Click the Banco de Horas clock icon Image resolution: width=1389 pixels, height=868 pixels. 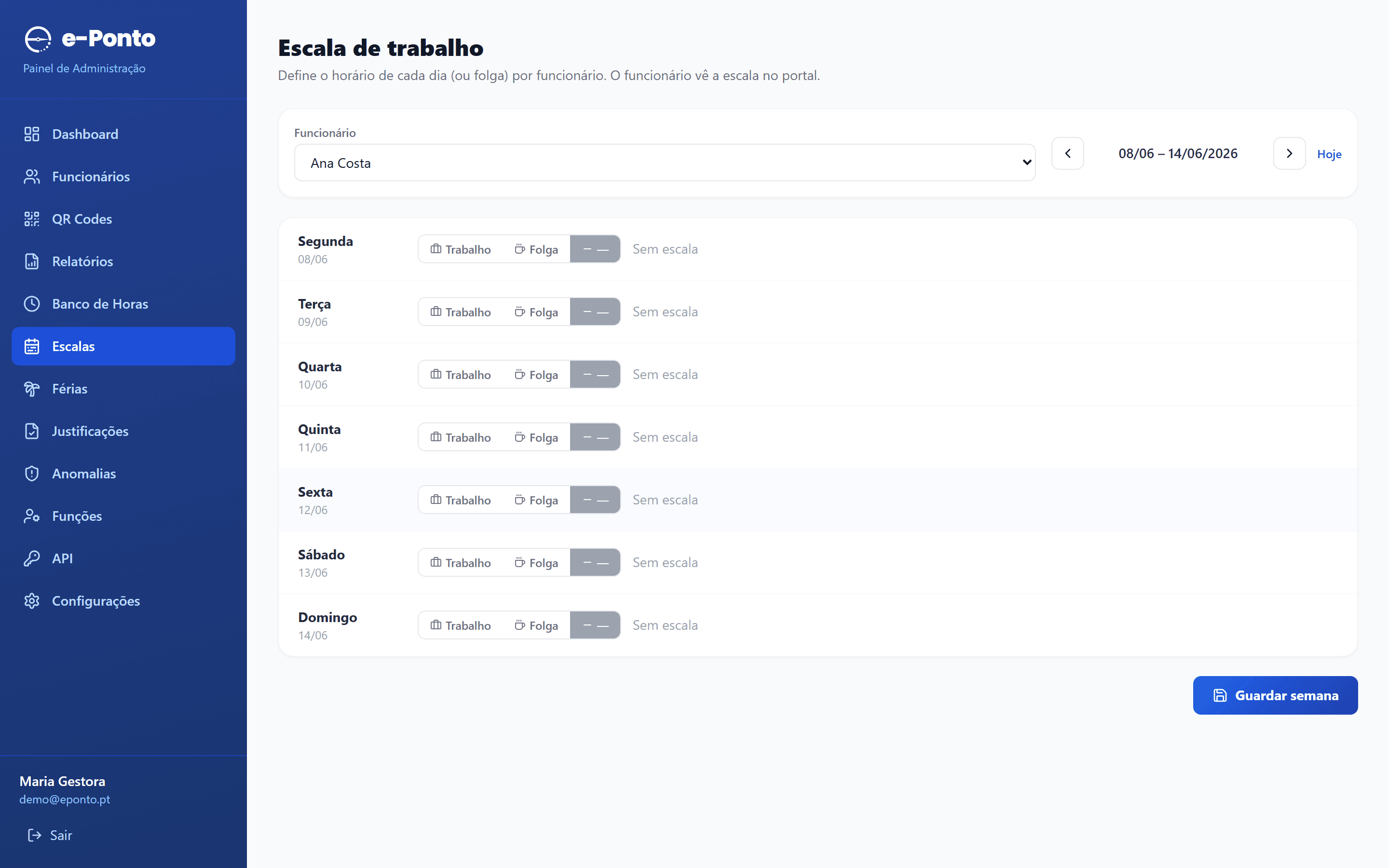31,304
